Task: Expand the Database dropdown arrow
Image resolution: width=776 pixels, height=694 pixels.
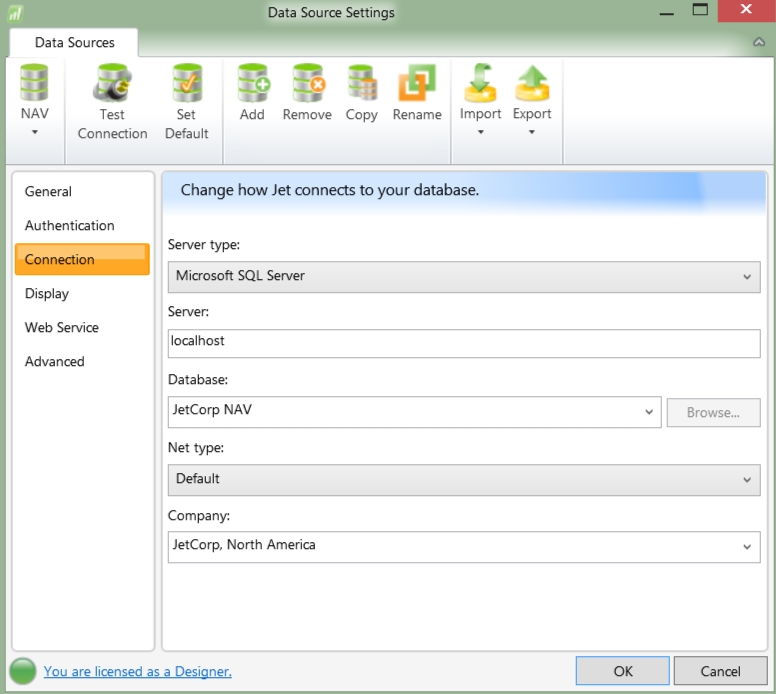Action: 649,412
